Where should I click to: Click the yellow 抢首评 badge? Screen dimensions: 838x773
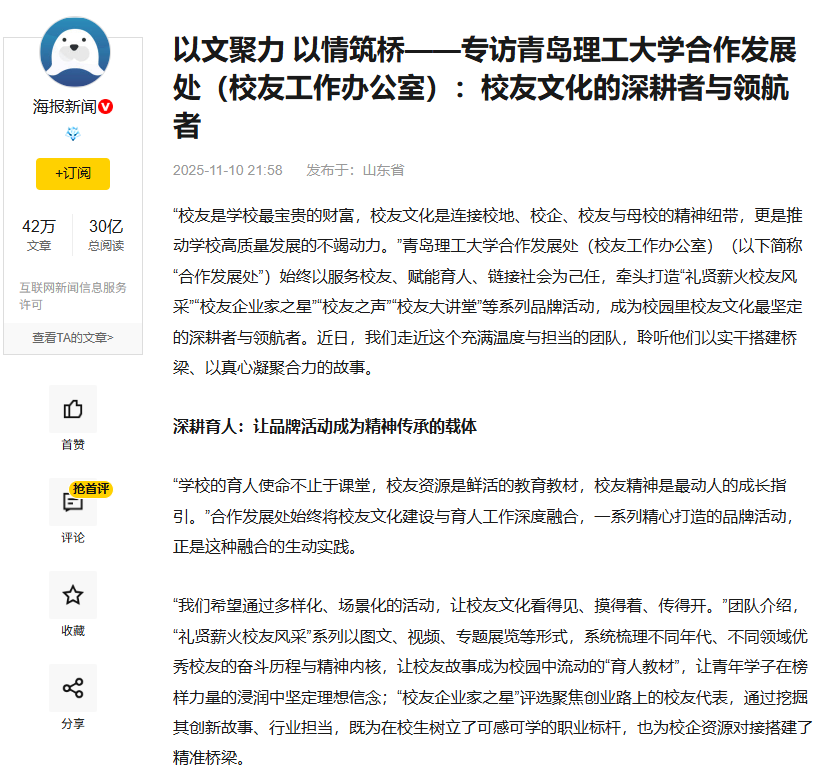pos(91,489)
